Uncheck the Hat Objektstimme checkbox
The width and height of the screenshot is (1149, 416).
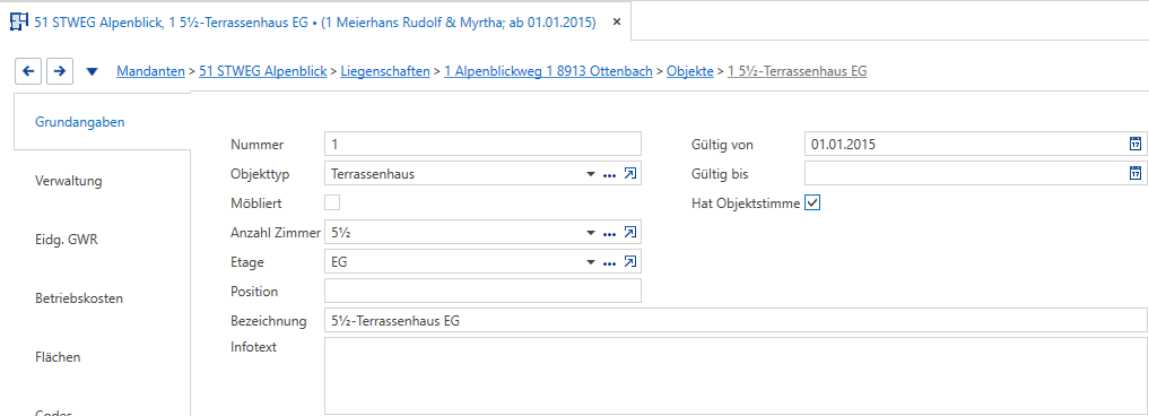(x=812, y=203)
